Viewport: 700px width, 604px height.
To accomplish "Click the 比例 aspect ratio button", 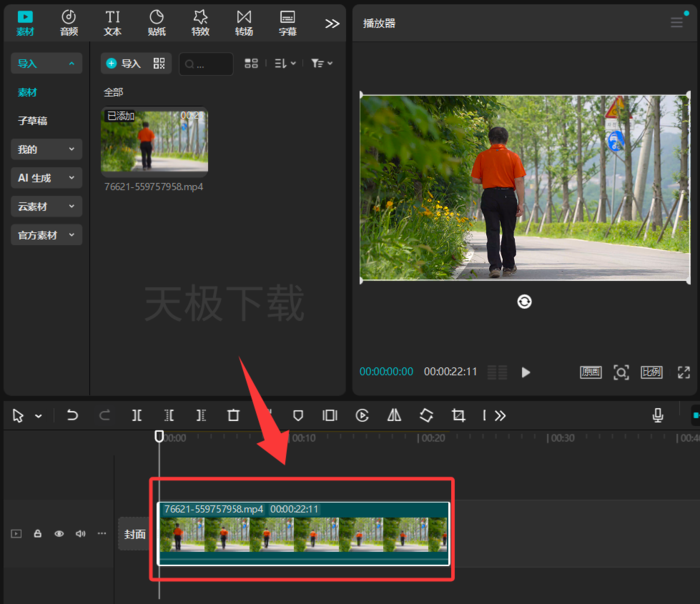I will (651, 372).
